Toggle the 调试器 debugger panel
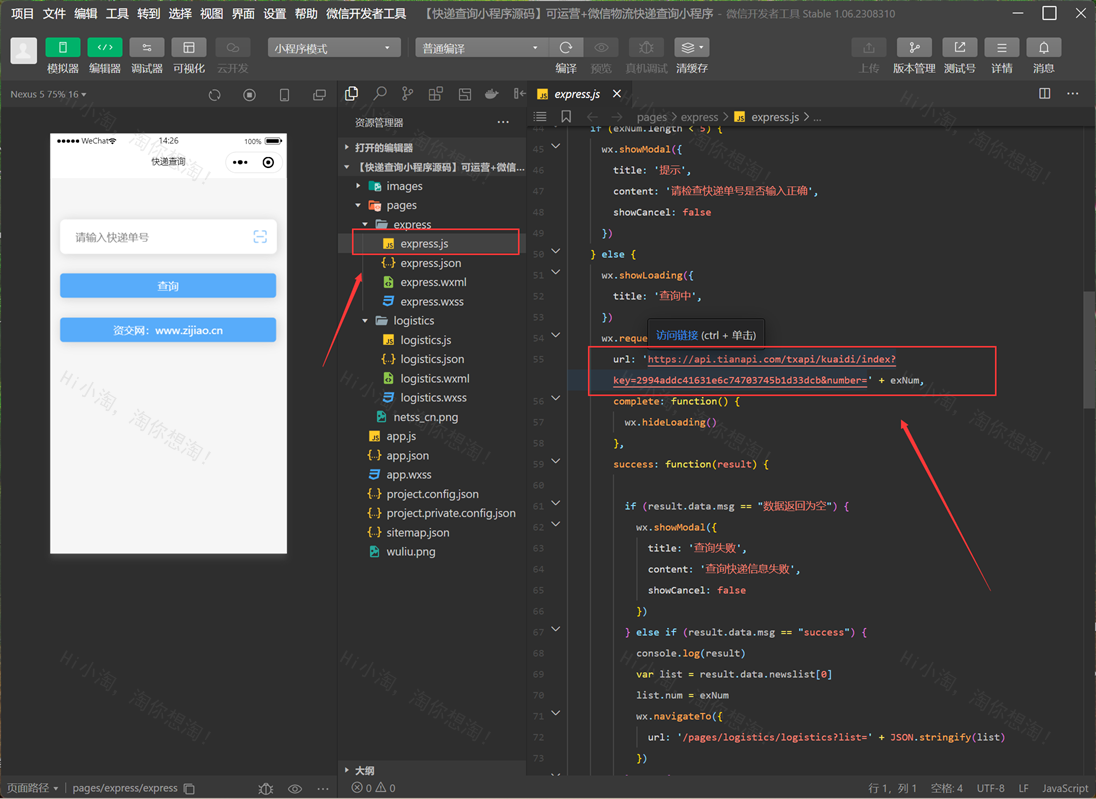1096x799 pixels. click(x=147, y=48)
